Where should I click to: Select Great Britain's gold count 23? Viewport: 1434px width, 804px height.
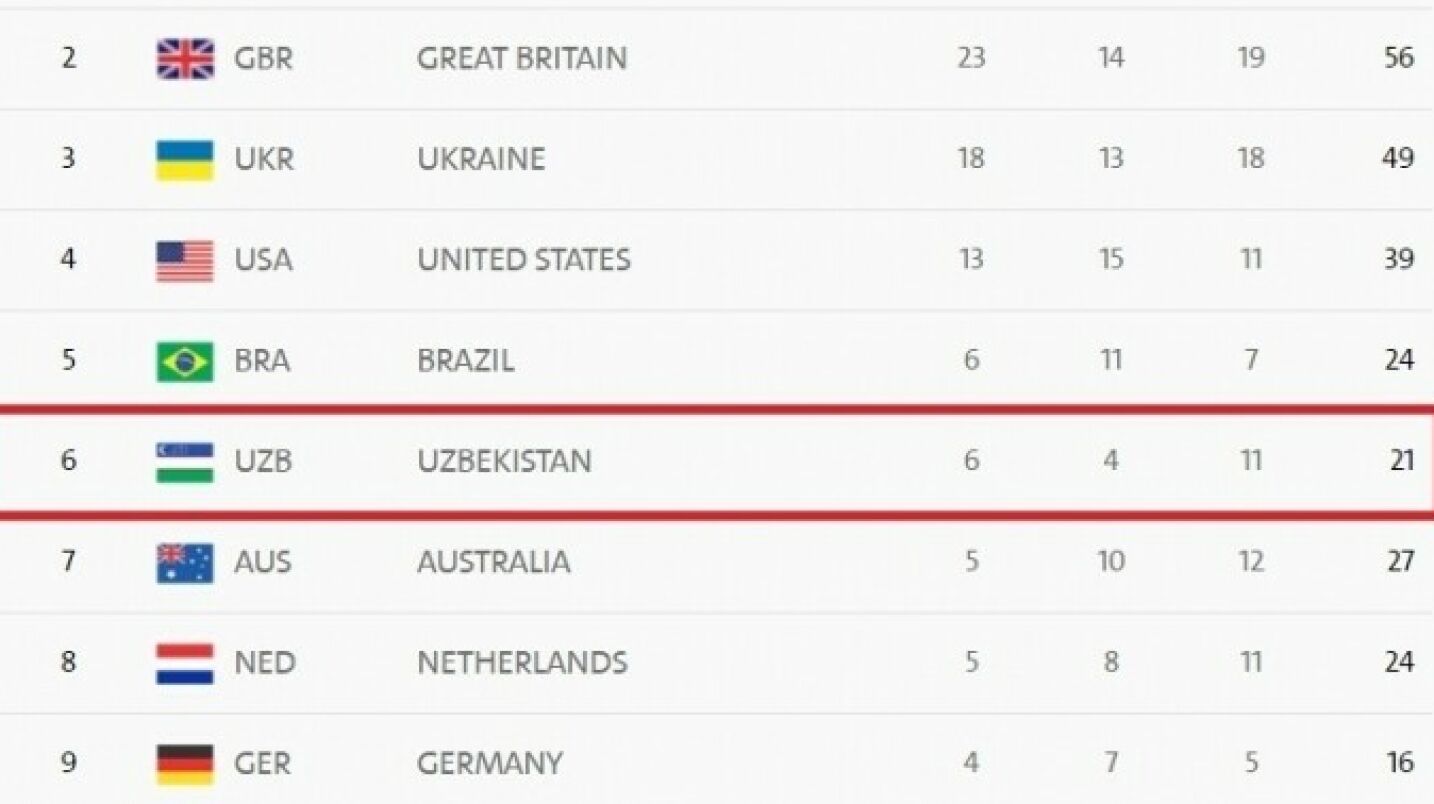(x=971, y=58)
